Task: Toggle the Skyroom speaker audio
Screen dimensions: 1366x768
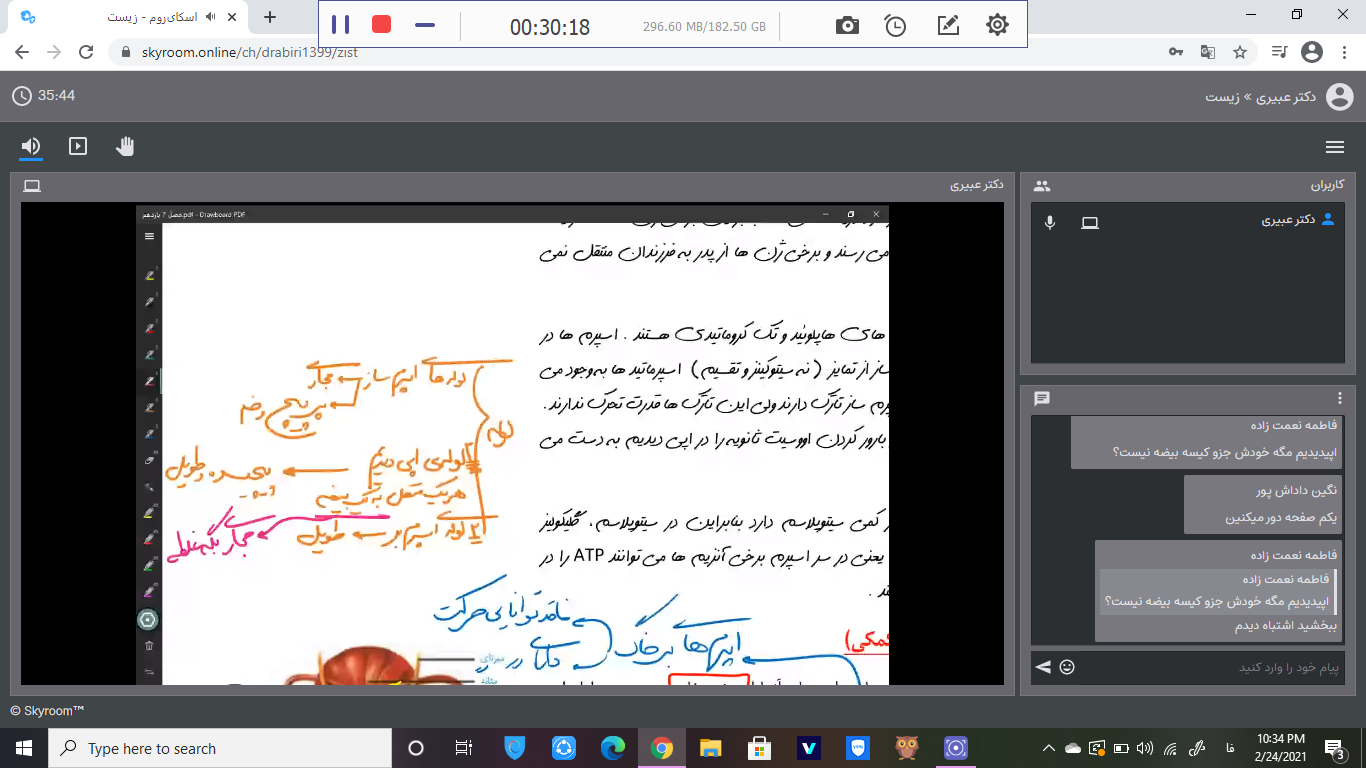Action: [x=31, y=147]
